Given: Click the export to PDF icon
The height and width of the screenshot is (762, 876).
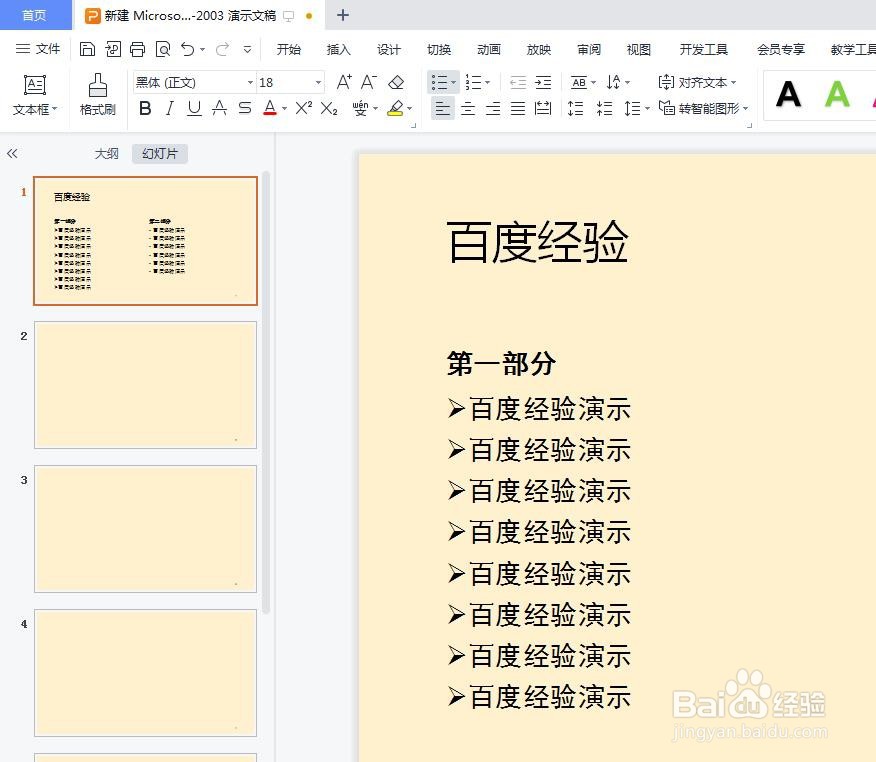Looking at the screenshot, I should click(x=113, y=49).
